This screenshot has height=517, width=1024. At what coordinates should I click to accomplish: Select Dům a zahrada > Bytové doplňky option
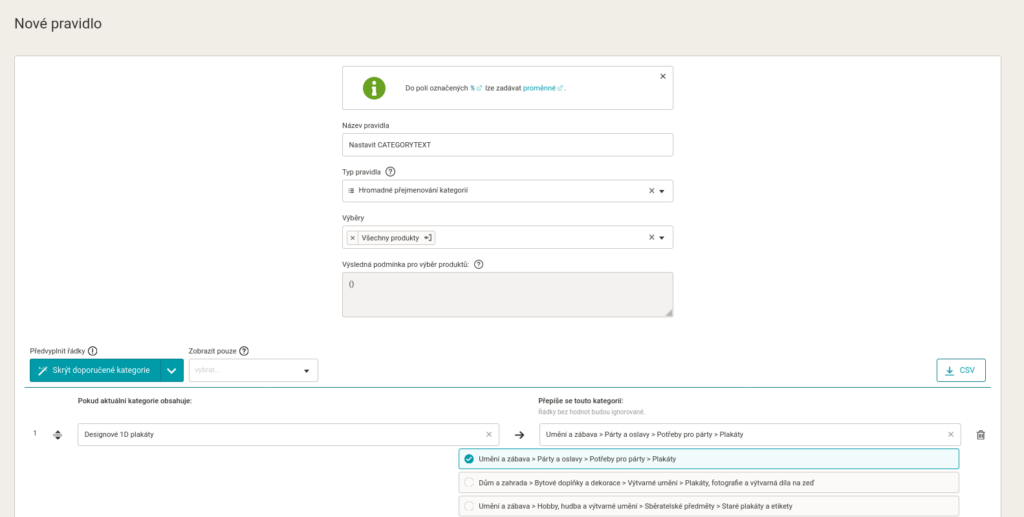pos(709,482)
